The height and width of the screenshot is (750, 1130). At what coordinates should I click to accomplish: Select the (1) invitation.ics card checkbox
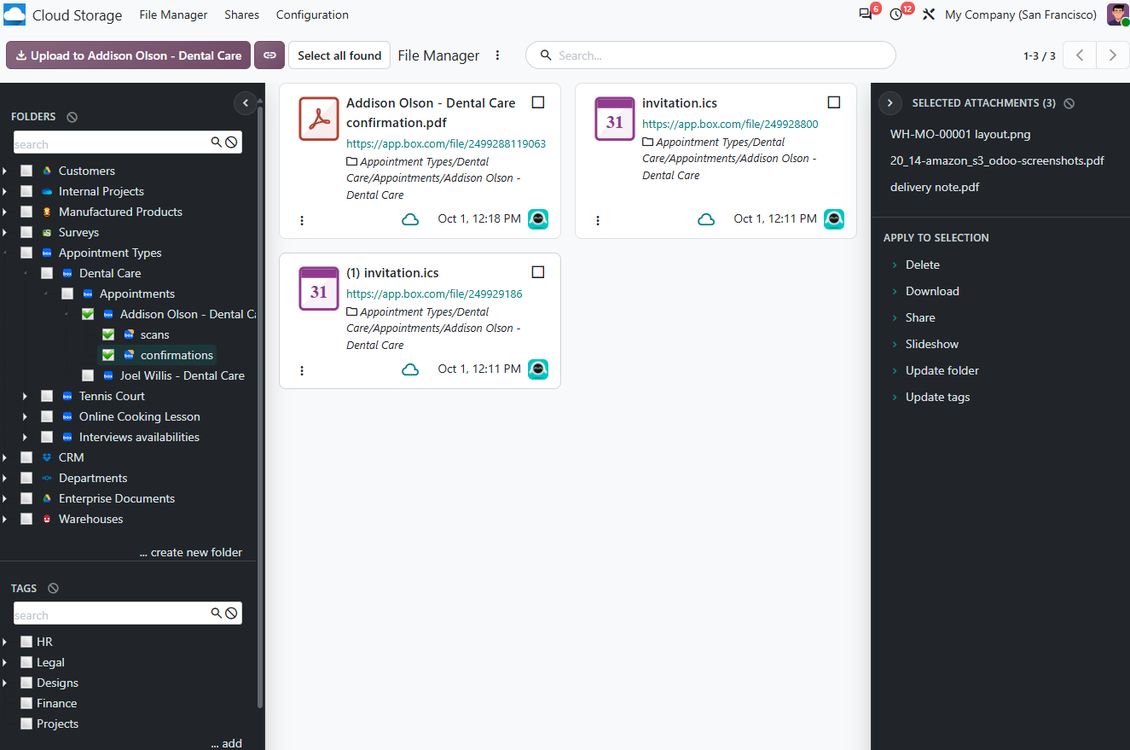coord(538,272)
